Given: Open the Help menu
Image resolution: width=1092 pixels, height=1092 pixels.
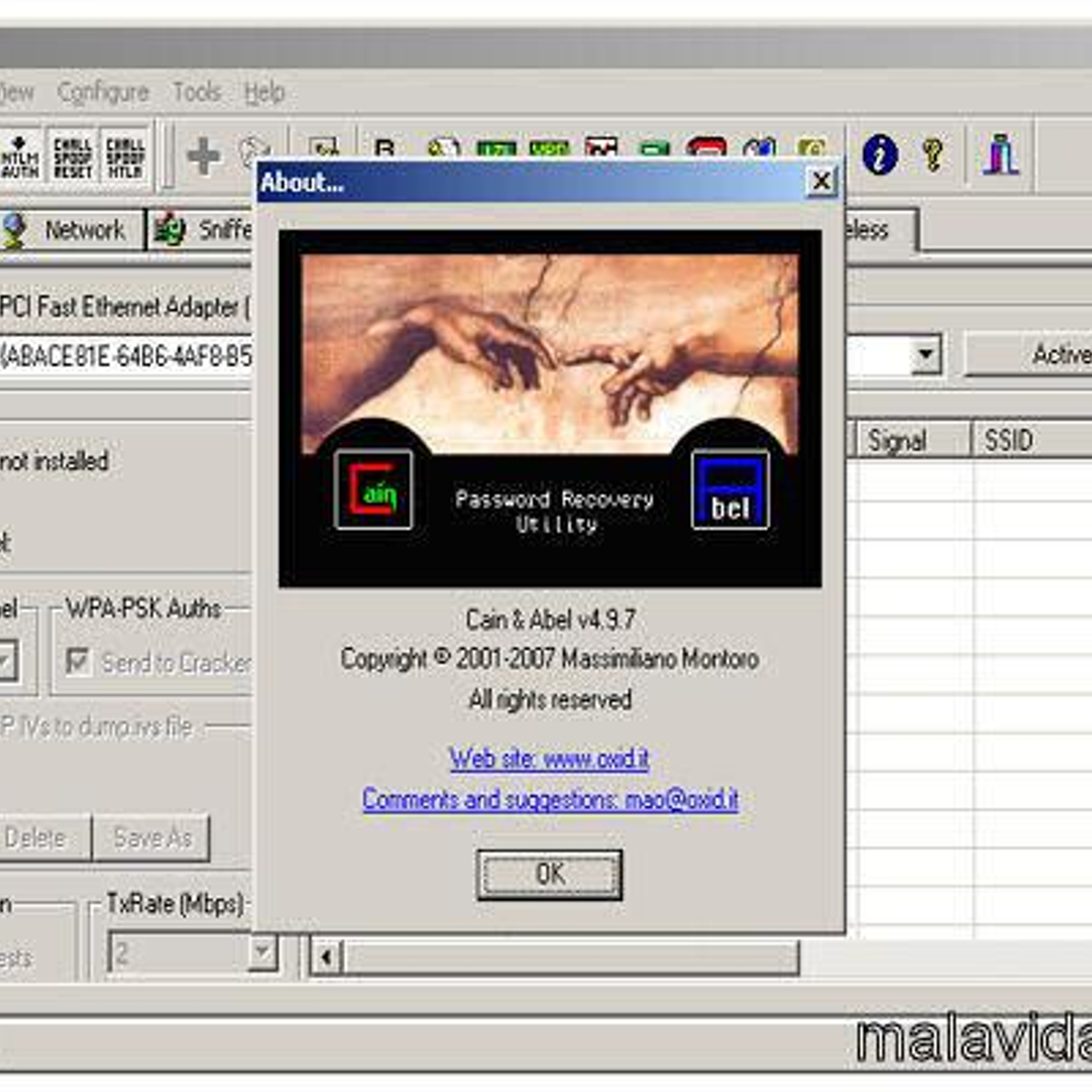Looking at the screenshot, I should (264, 92).
